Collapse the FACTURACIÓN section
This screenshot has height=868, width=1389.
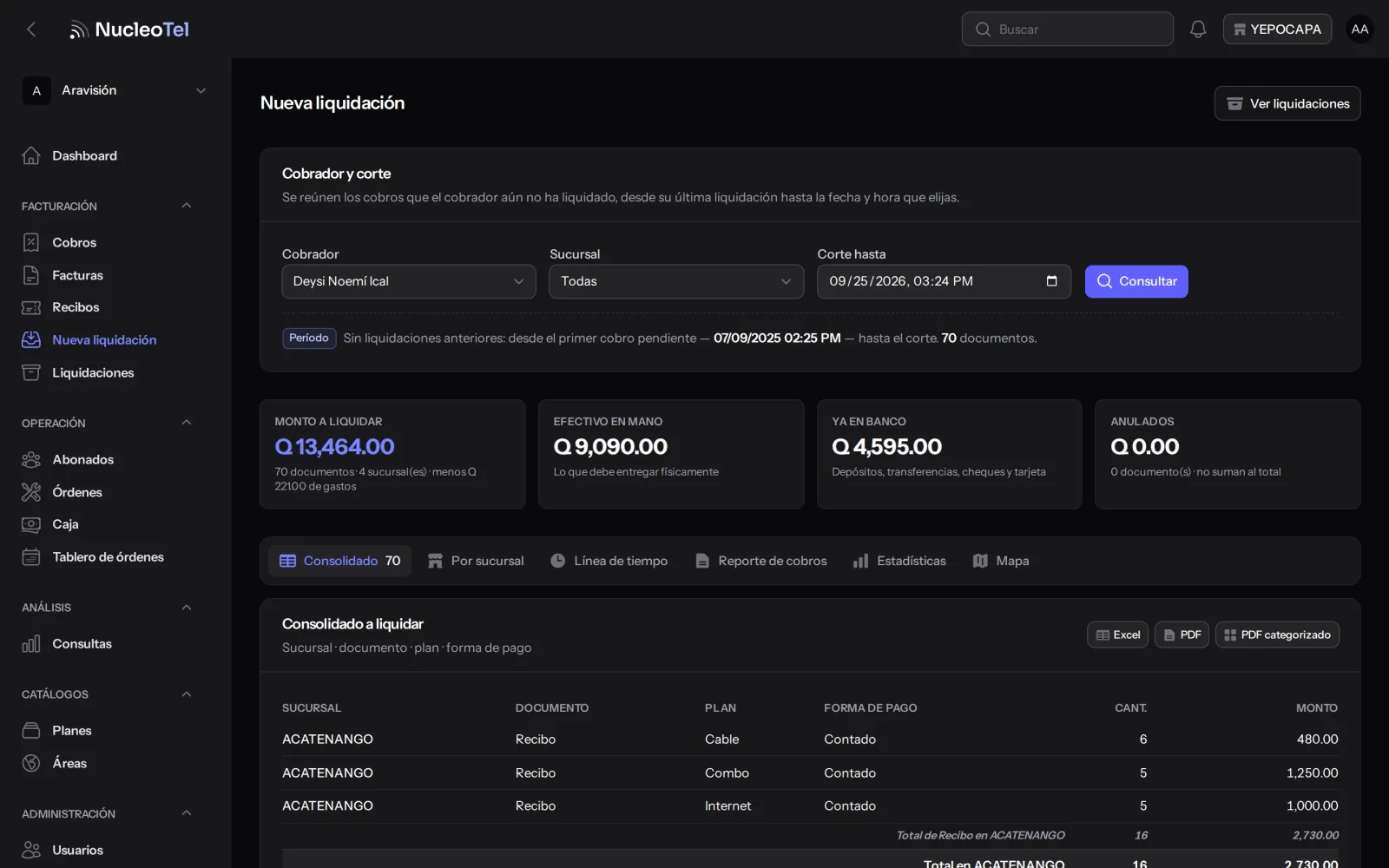(x=186, y=206)
